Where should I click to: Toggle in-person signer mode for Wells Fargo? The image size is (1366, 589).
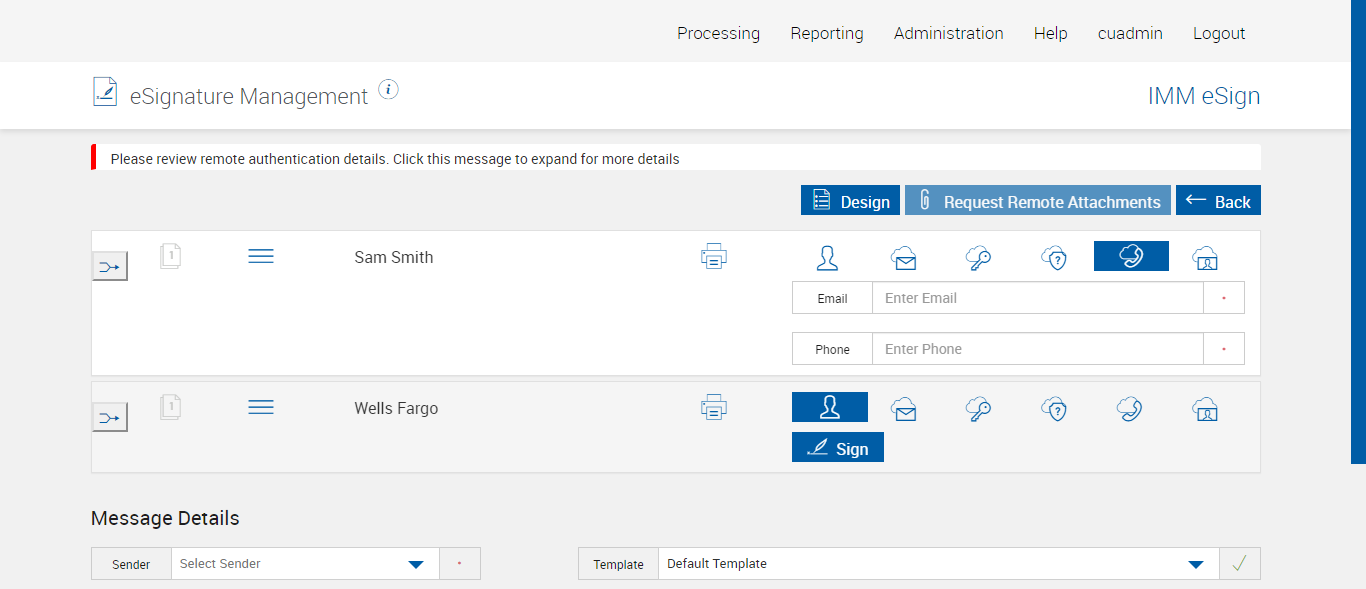(829, 407)
